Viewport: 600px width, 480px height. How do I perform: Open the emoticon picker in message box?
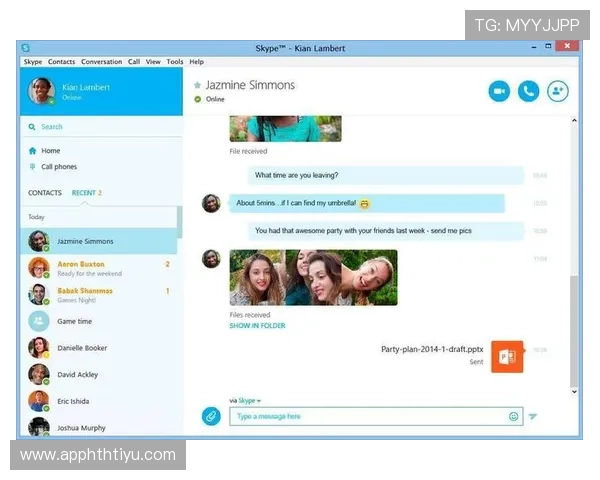pyautogui.click(x=514, y=416)
